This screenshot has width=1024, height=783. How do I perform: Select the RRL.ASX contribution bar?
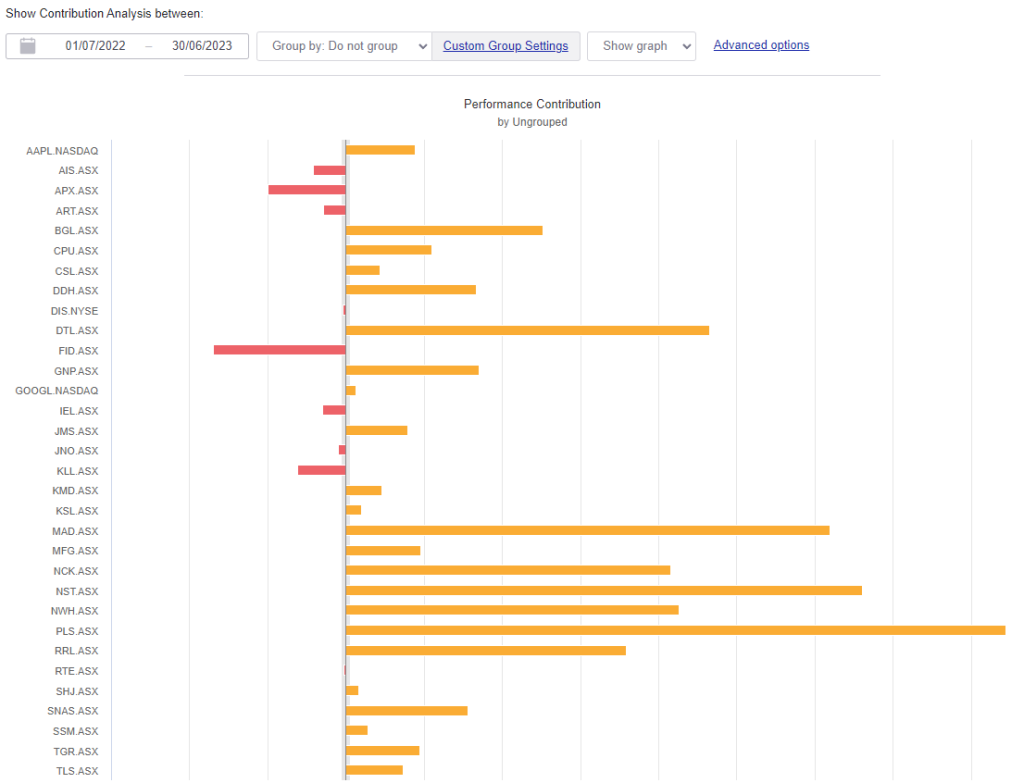[486, 650]
